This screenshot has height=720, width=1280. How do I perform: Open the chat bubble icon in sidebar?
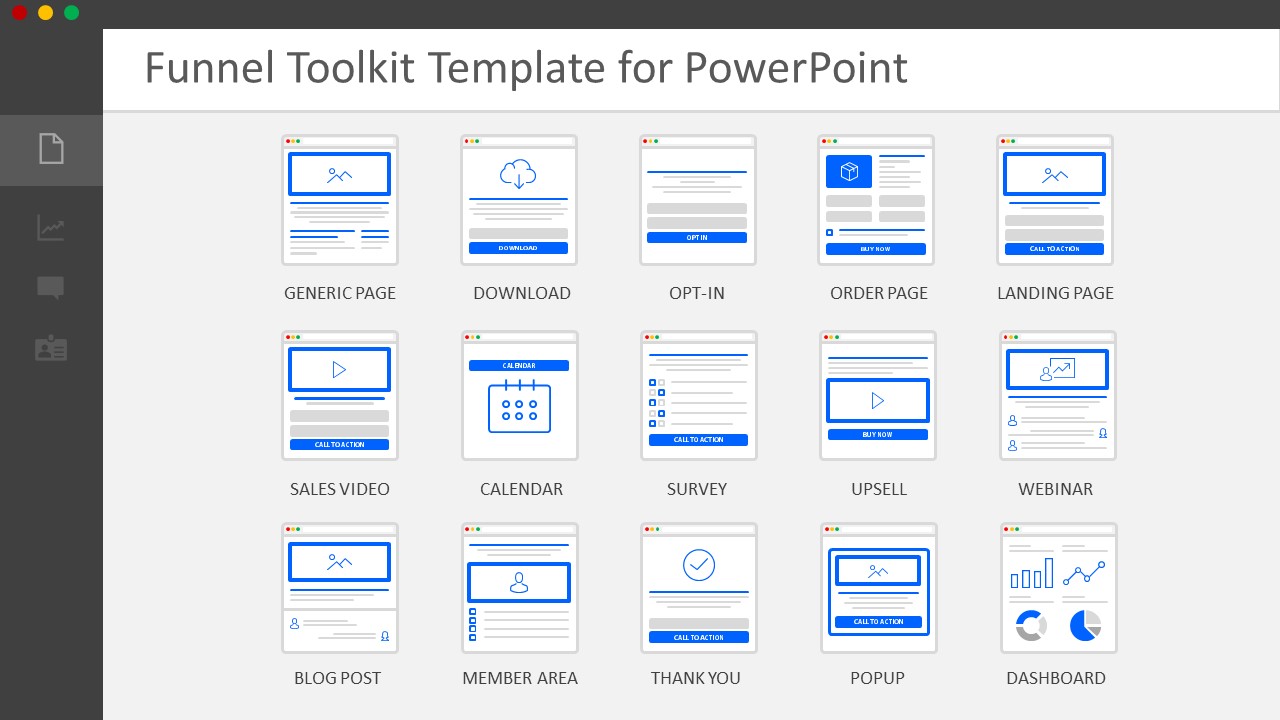click(x=51, y=288)
